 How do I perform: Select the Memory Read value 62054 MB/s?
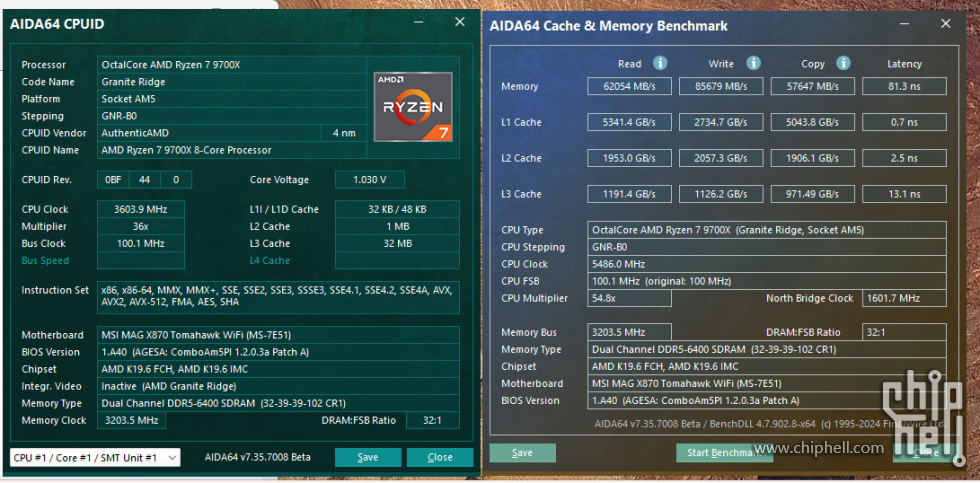629,86
